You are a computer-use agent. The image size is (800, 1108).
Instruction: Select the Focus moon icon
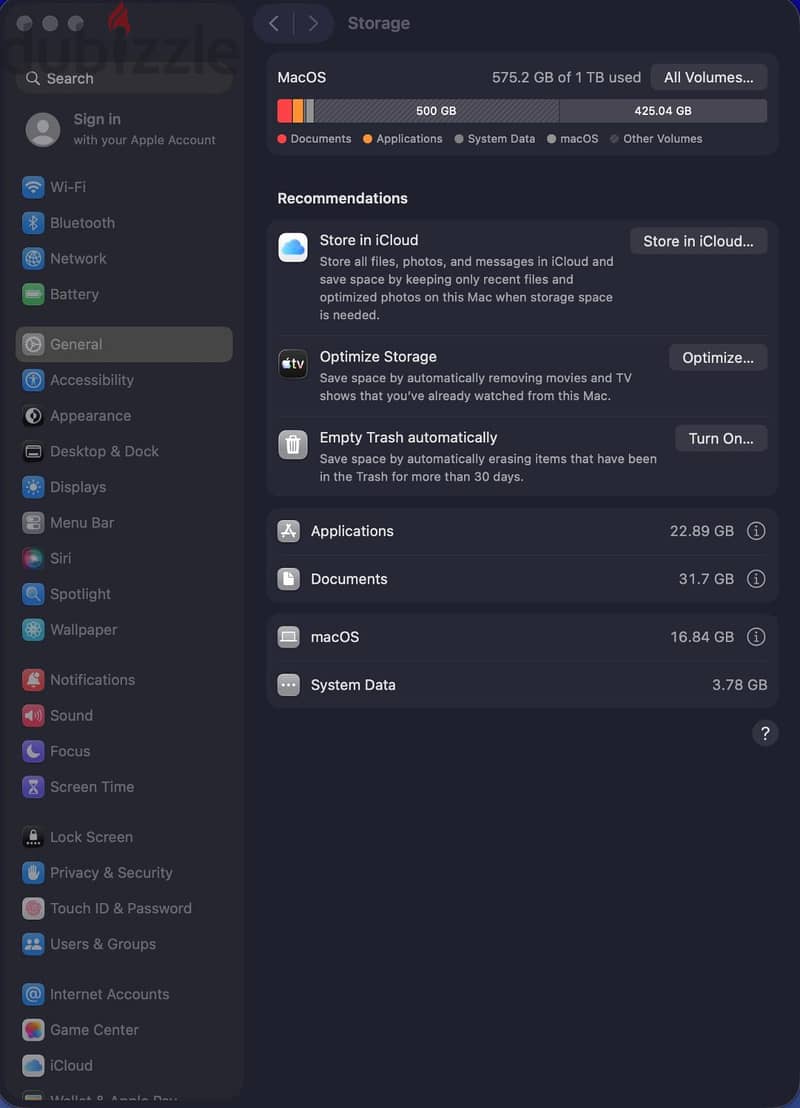(33, 751)
